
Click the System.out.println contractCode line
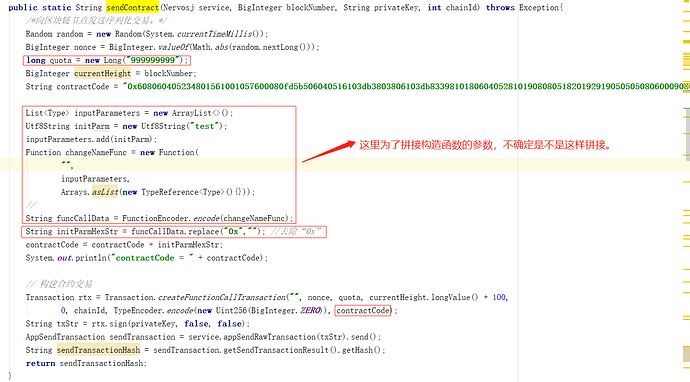[x=147, y=258]
